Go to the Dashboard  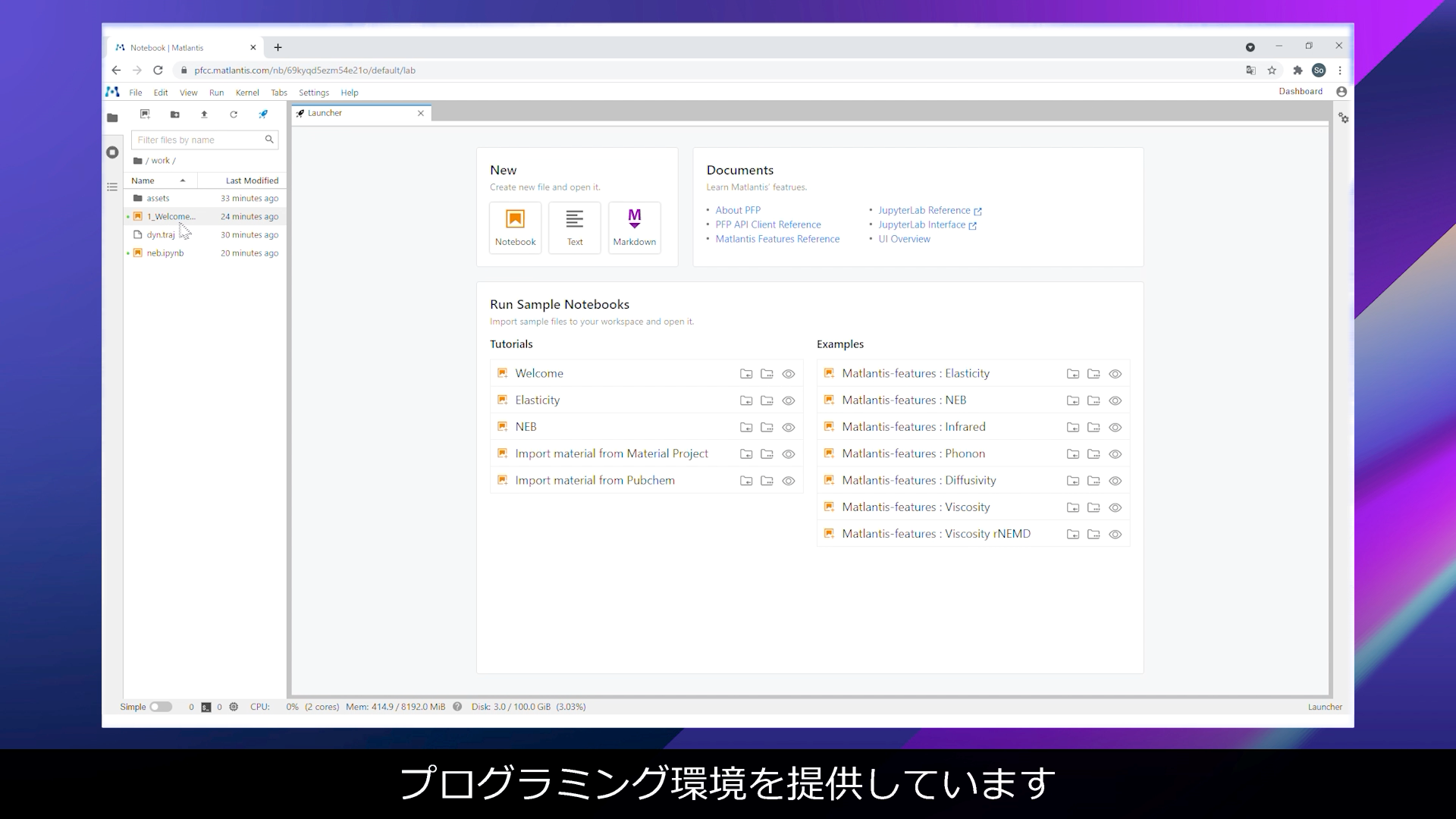pyautogui.click(x=1300, y=91)
